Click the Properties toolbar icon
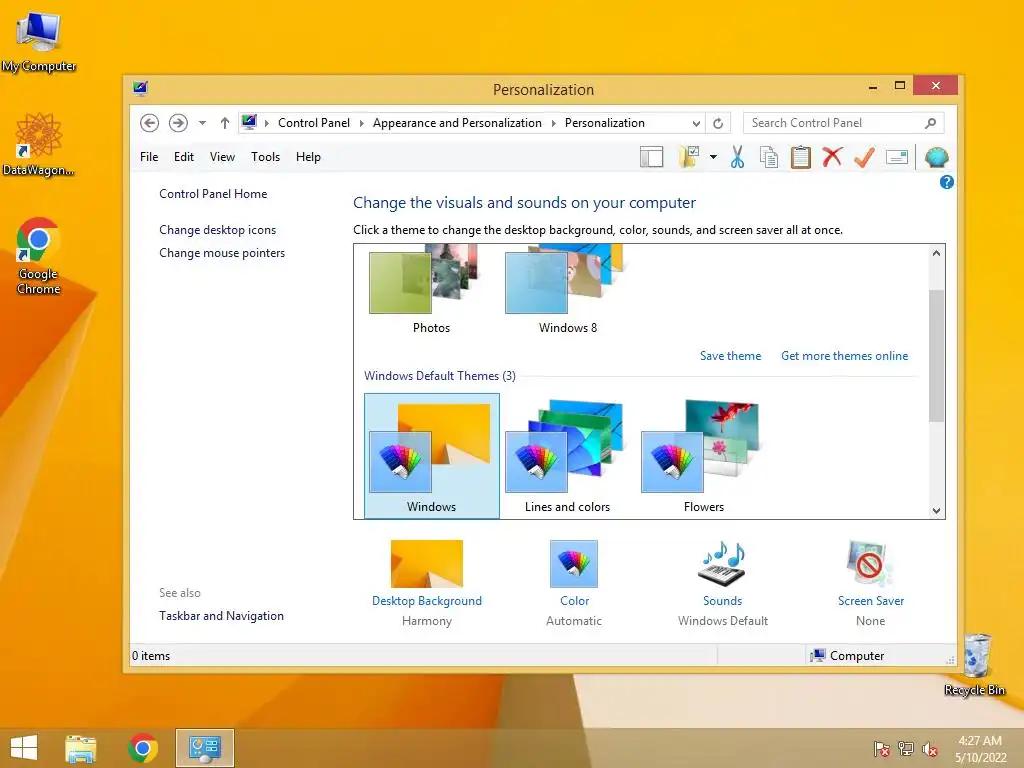The image size is (1024, 768). point(897,157)
